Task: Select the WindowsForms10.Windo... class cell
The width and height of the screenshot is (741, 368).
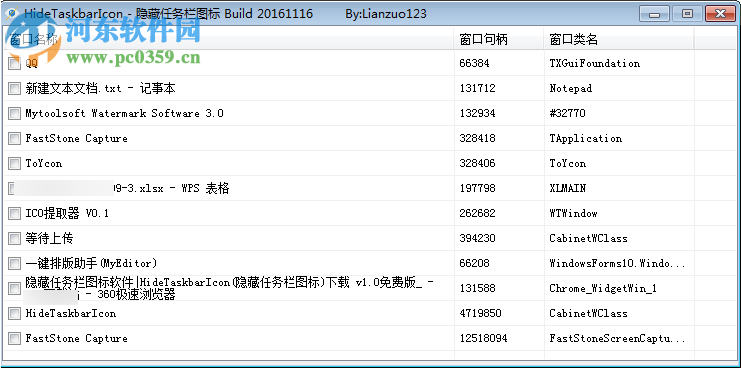Action: pos(617,264)
